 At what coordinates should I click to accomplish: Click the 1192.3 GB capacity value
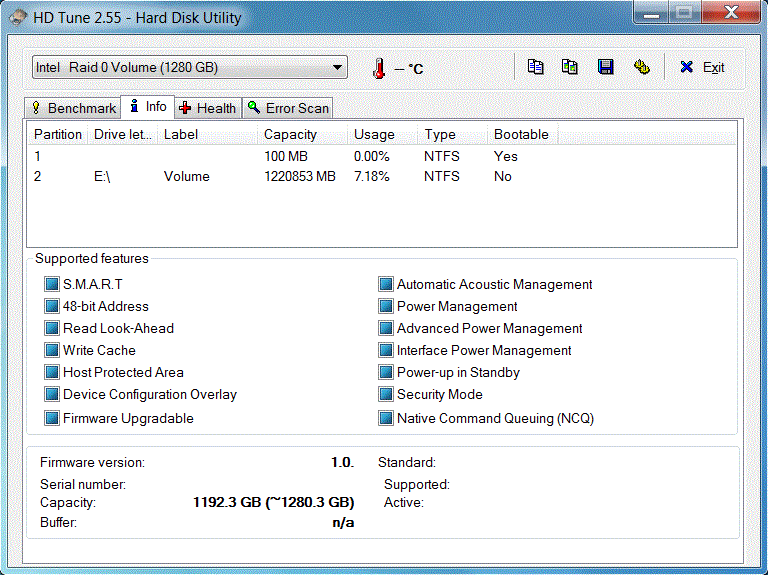(x=273, y=503)
